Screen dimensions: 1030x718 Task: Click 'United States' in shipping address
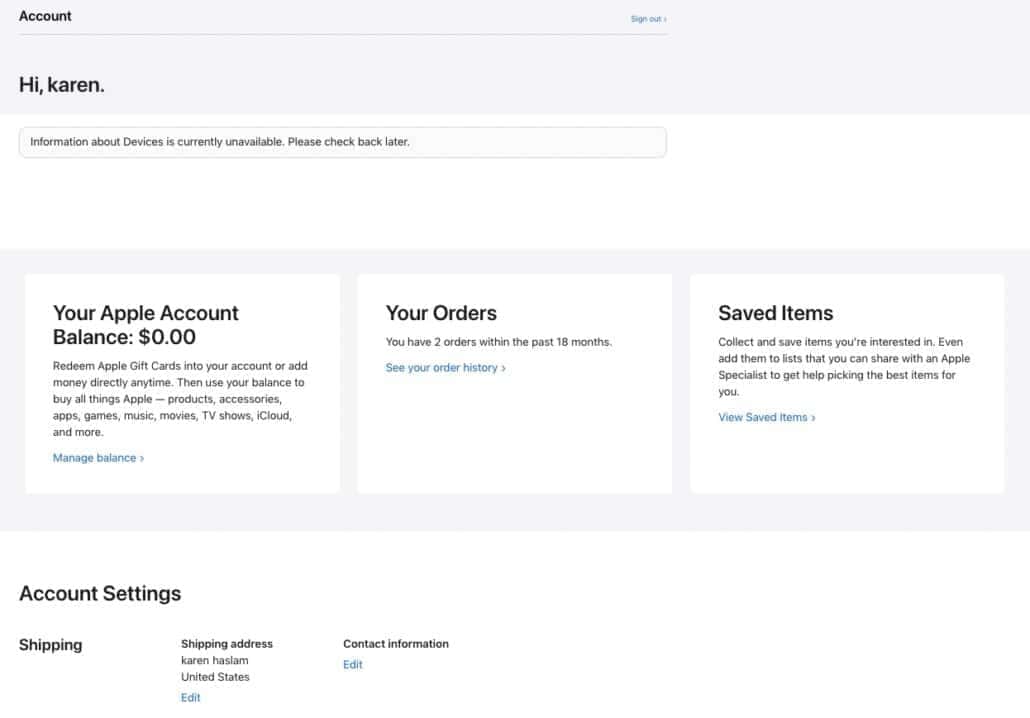click(215, 677)
